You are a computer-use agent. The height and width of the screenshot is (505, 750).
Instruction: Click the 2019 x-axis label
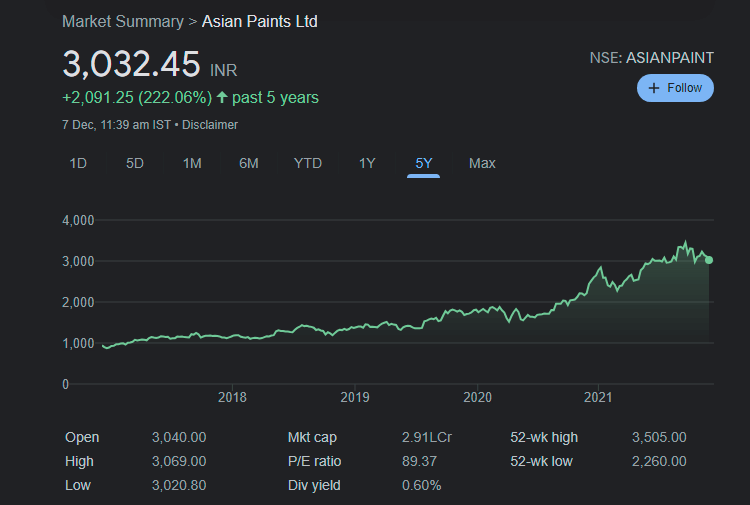click(x=355, y=397)
